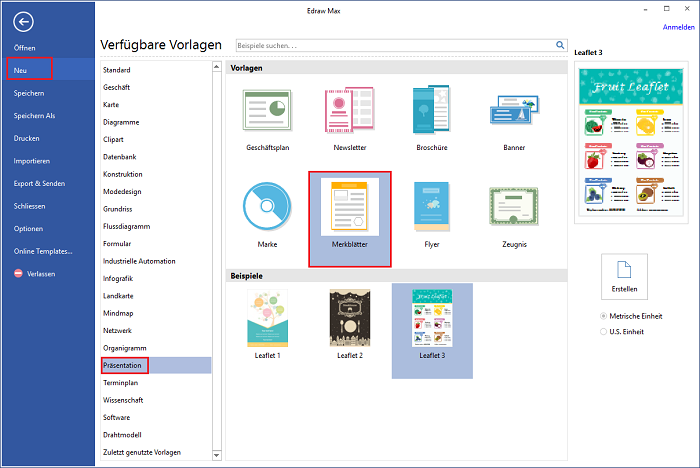
Task: Select the Präsentation category
Action: (x=156, y=365)
